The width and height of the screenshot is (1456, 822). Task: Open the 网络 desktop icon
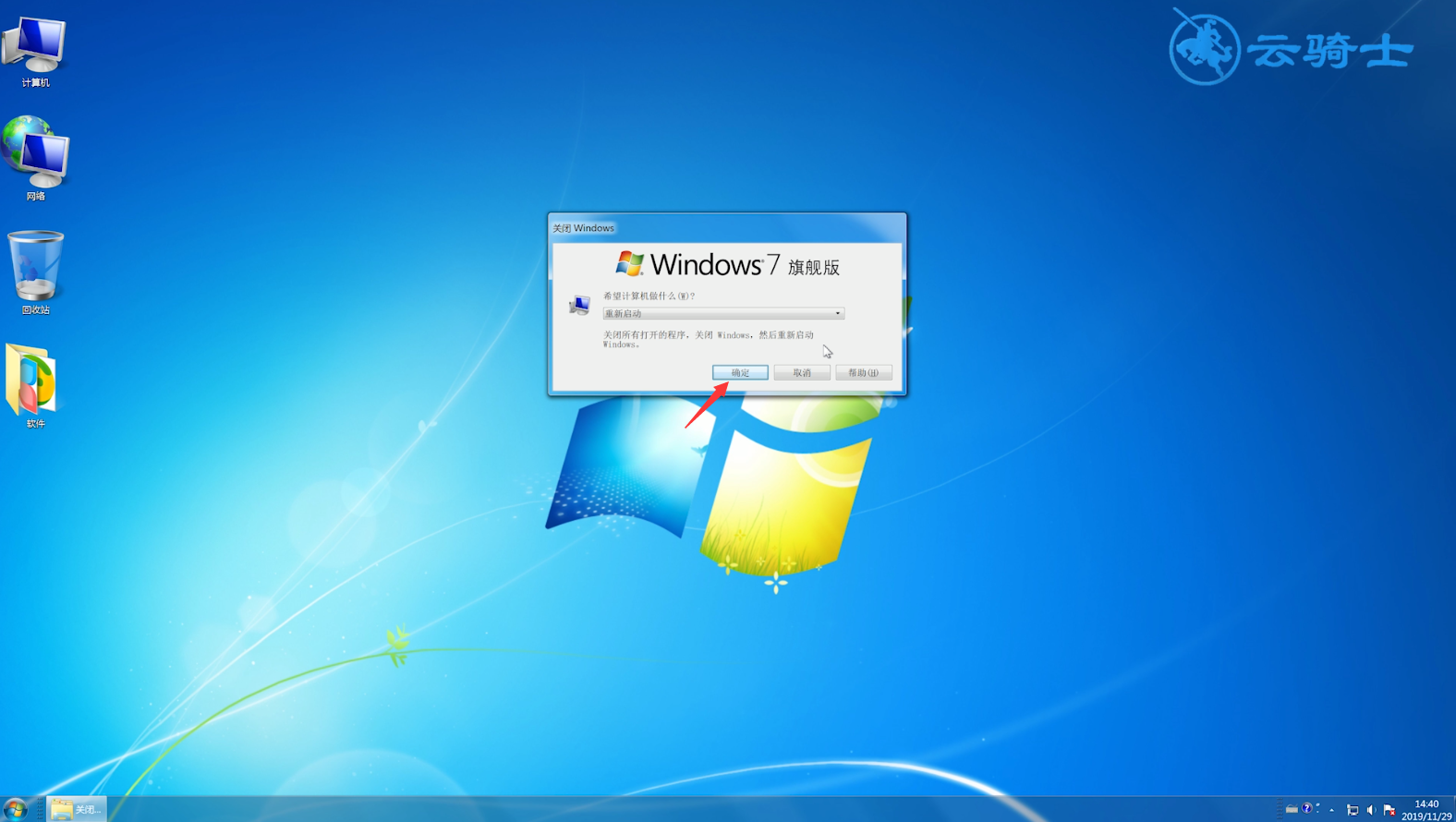click(x=35, y=158)
